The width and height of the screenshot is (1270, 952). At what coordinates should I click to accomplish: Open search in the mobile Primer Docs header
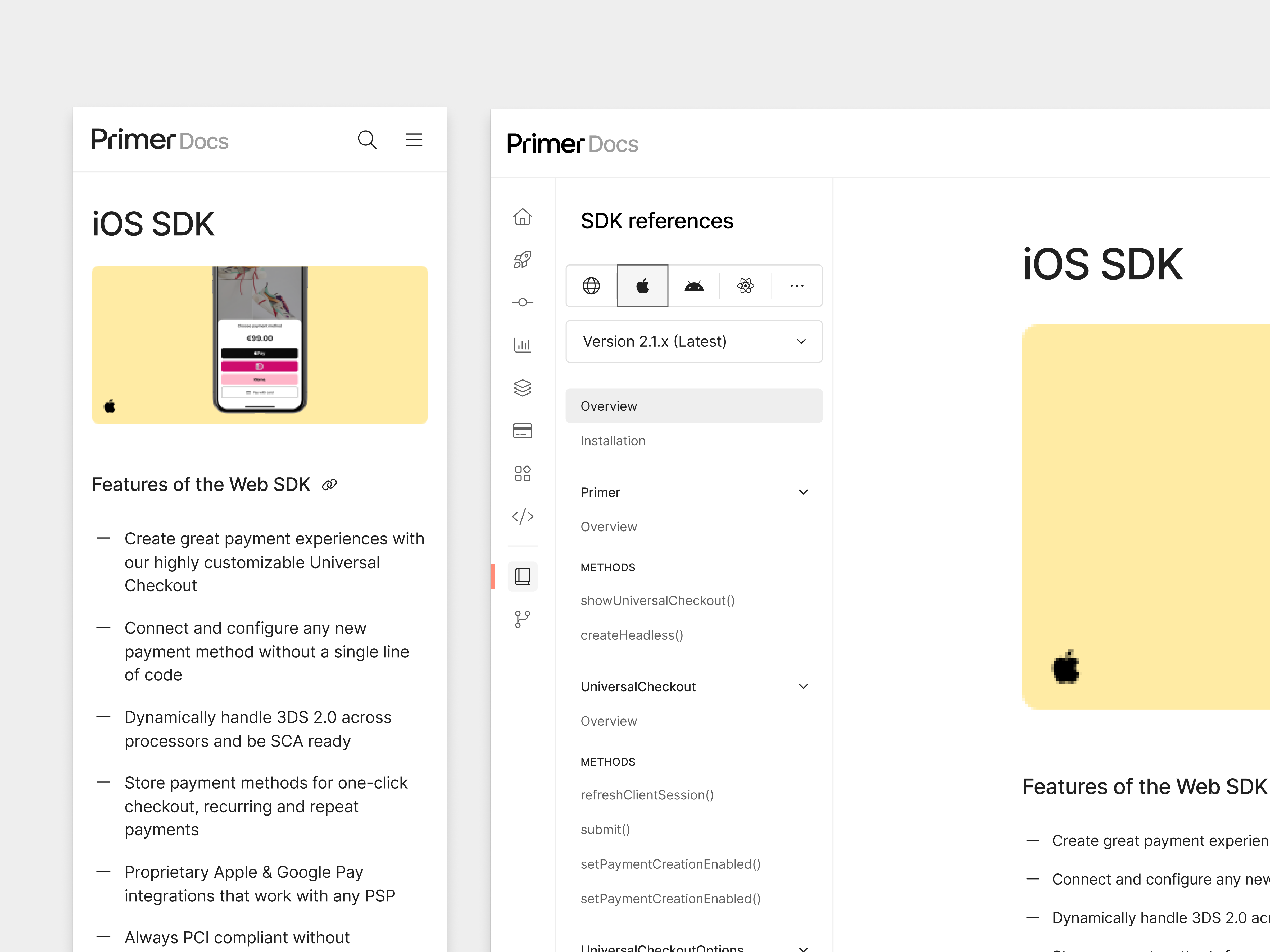click(x=367, y=140)
